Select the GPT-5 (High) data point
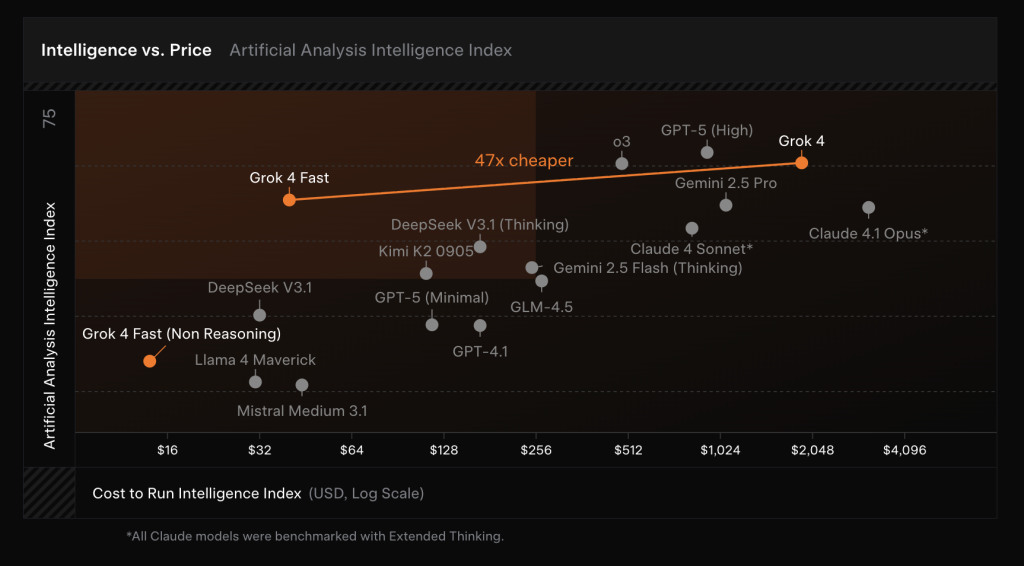This screenshot has height=566, width=1024. click(x=707, y=152)
